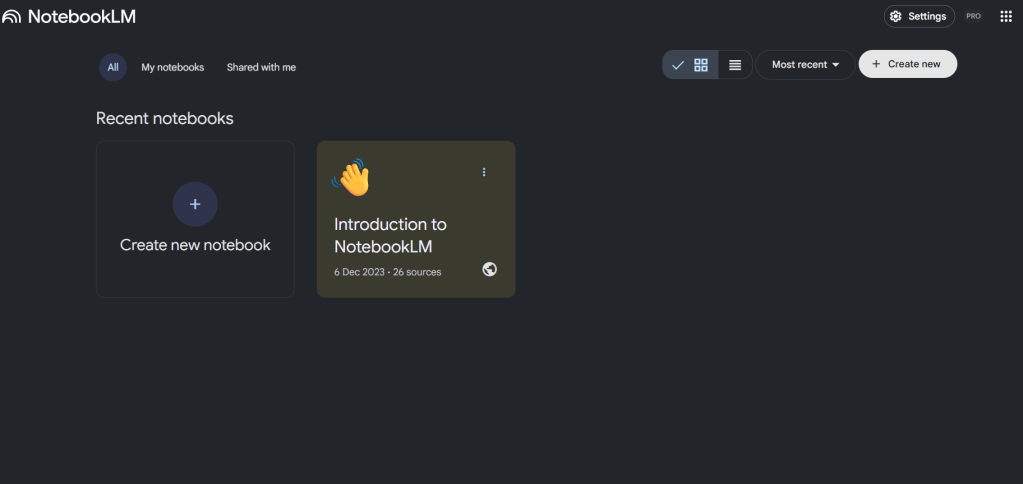
Task: Click the 6 Dec 2023 sources info text
Action: point(387,272)
